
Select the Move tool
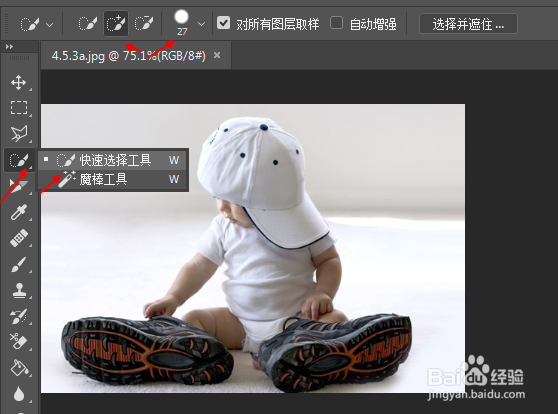(x=19, y=83)
